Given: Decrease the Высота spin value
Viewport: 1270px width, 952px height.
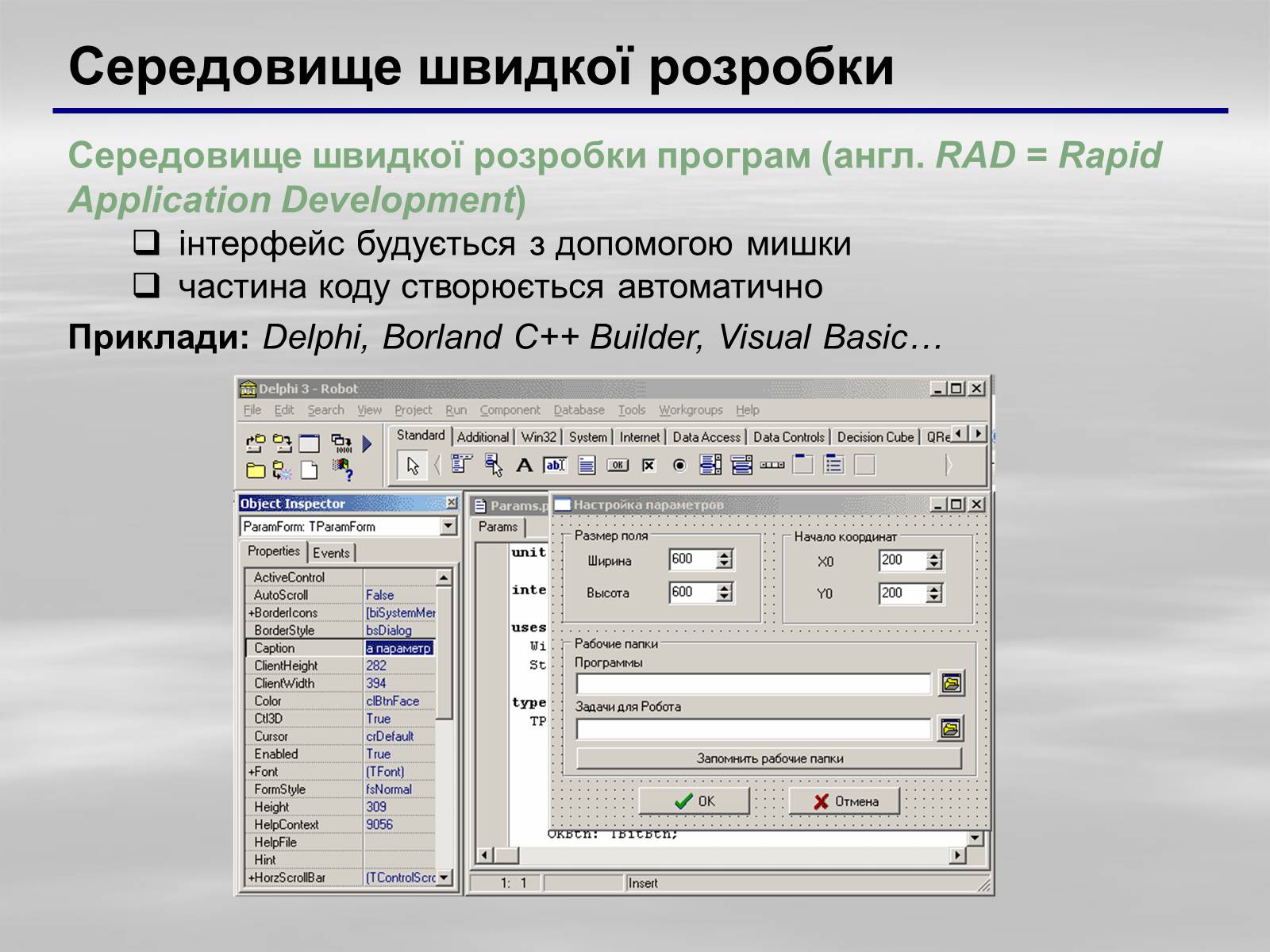Looking at the screenshot, I should tap(724, 597).
